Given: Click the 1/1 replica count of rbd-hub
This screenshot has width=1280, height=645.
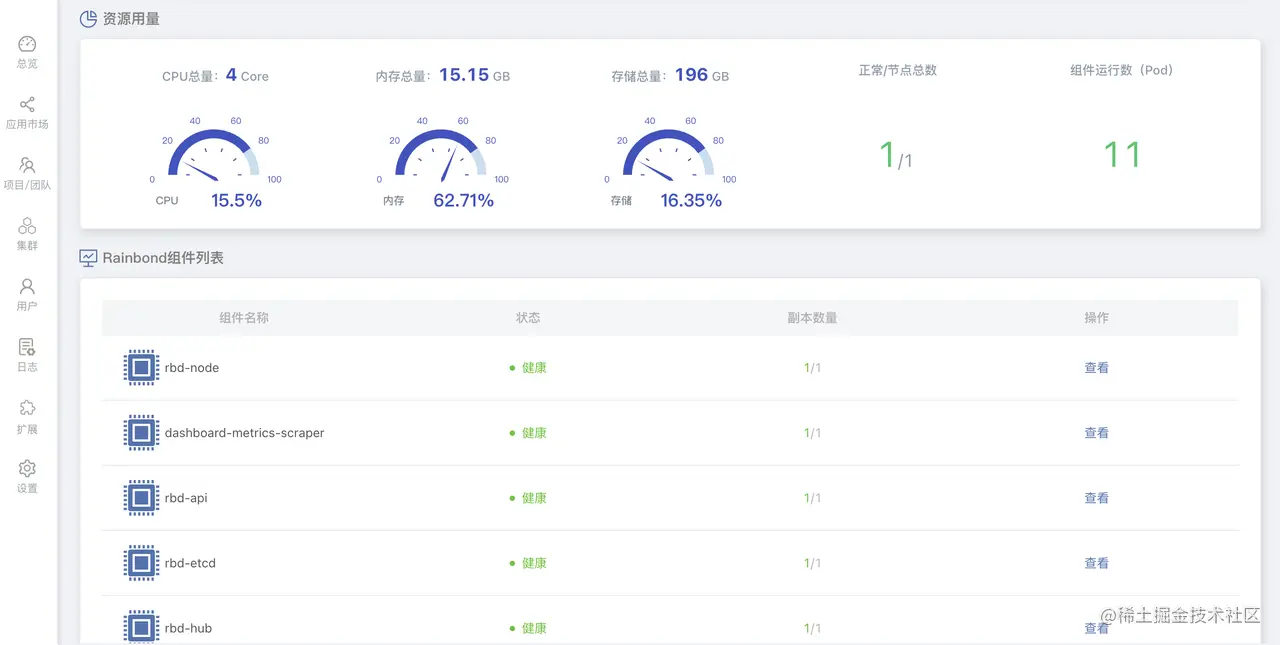Looking at the screenshot, I should tap(812, 628).
